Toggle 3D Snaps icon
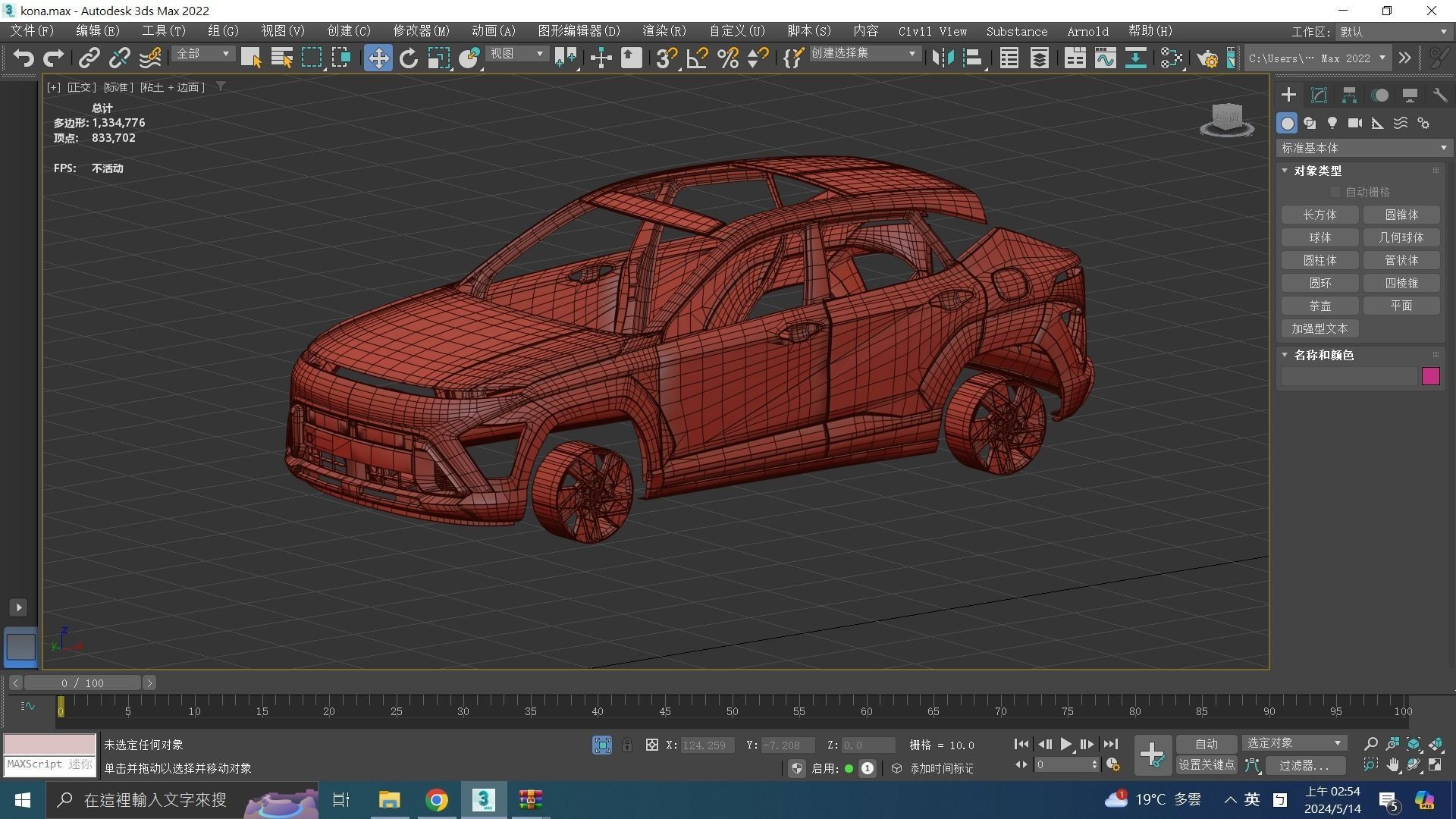The image size is (1456, 819). (667, 58)
